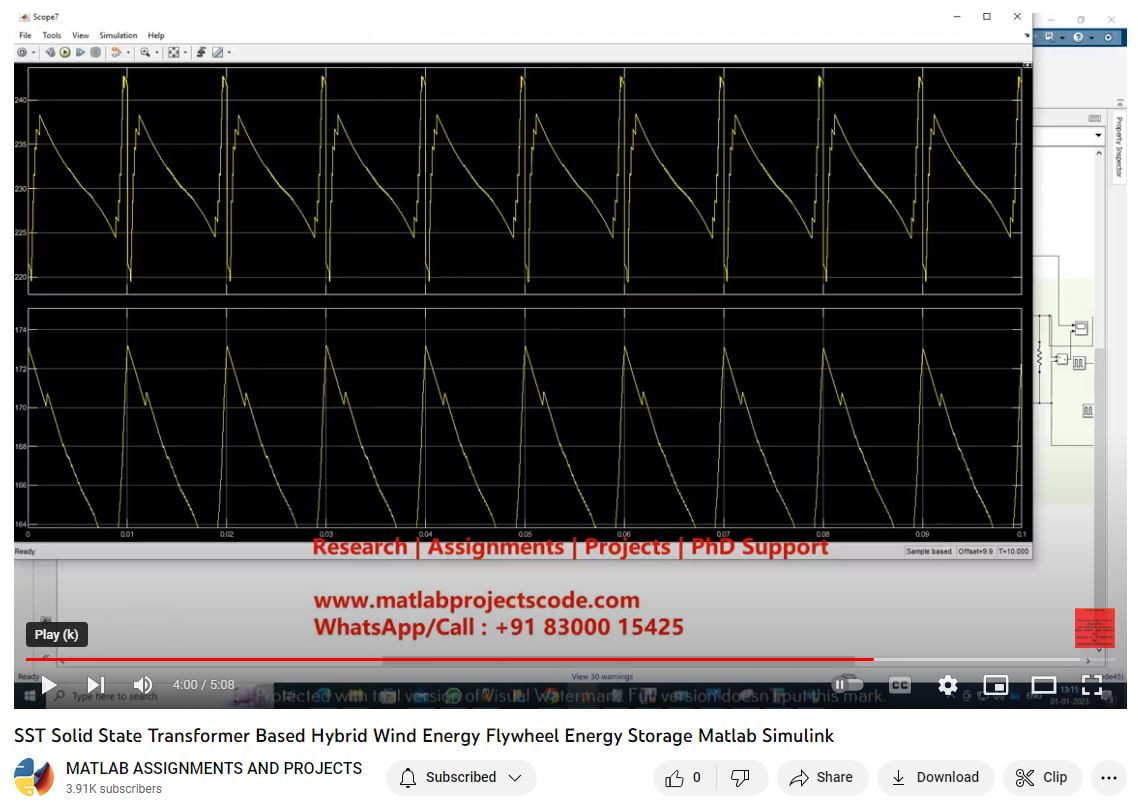
Task: Mute the video volume
Action: pyautogui.click(x=143, y=685)
